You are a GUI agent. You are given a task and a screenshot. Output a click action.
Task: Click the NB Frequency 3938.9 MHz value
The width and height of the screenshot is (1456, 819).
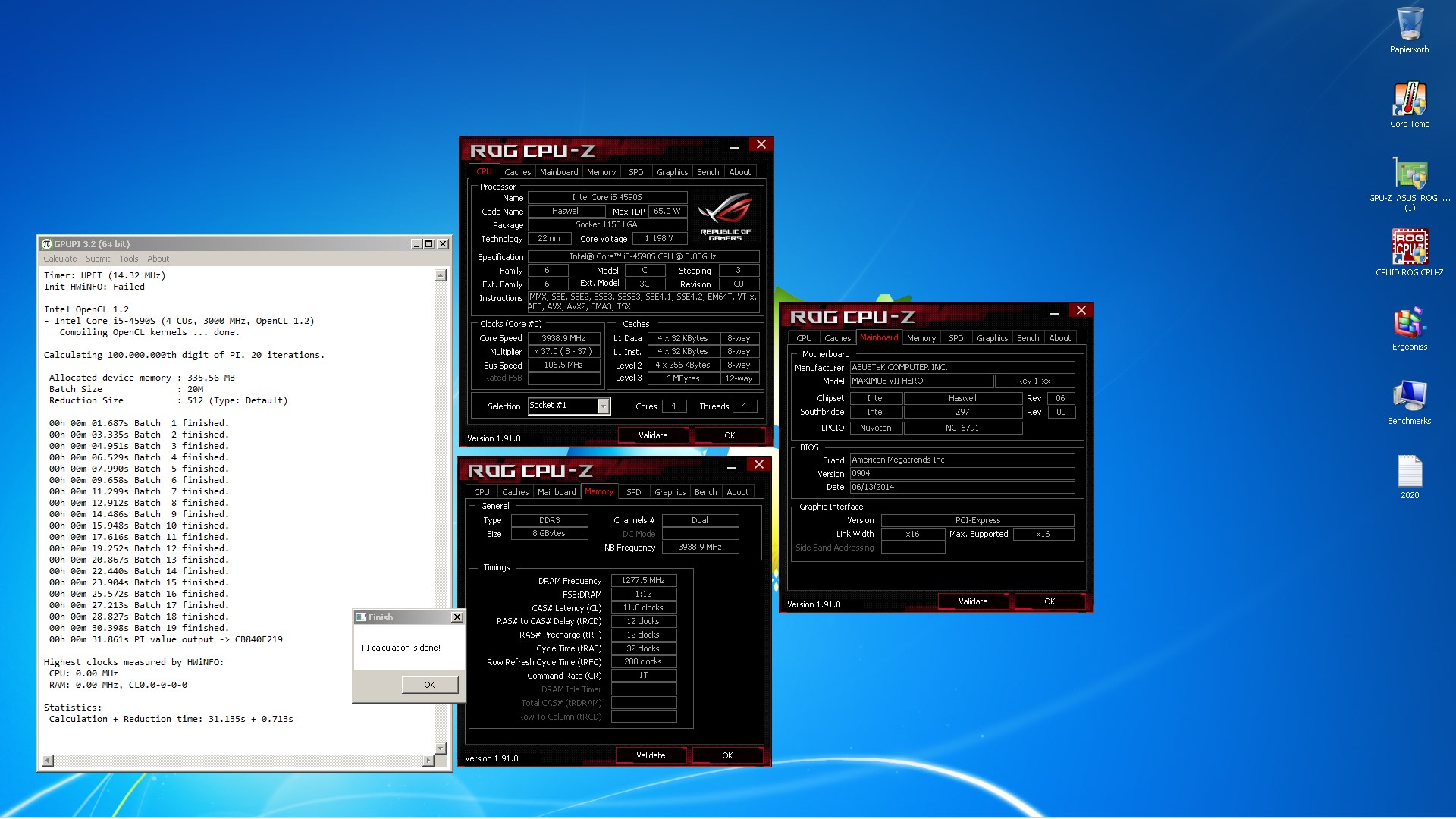[x=699, y=548]
